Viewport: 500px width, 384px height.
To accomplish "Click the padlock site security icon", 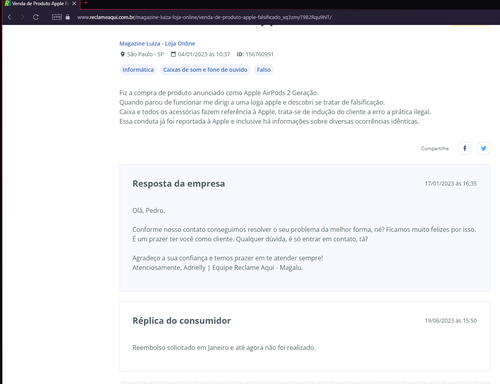I will (68, 17).
